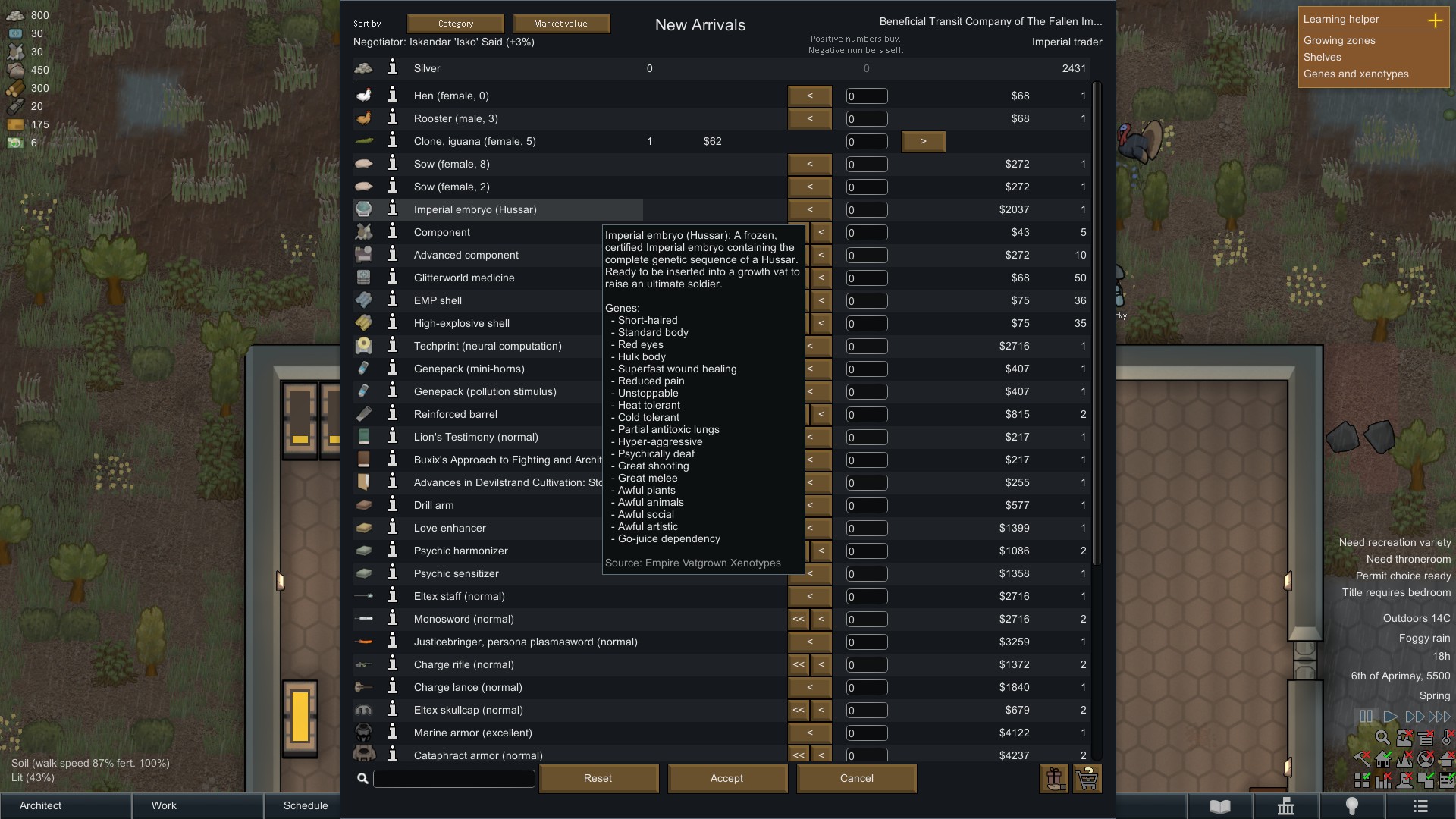
Task: Click the trade list vertical scrollbar
Action: [x=1097, y=322]
